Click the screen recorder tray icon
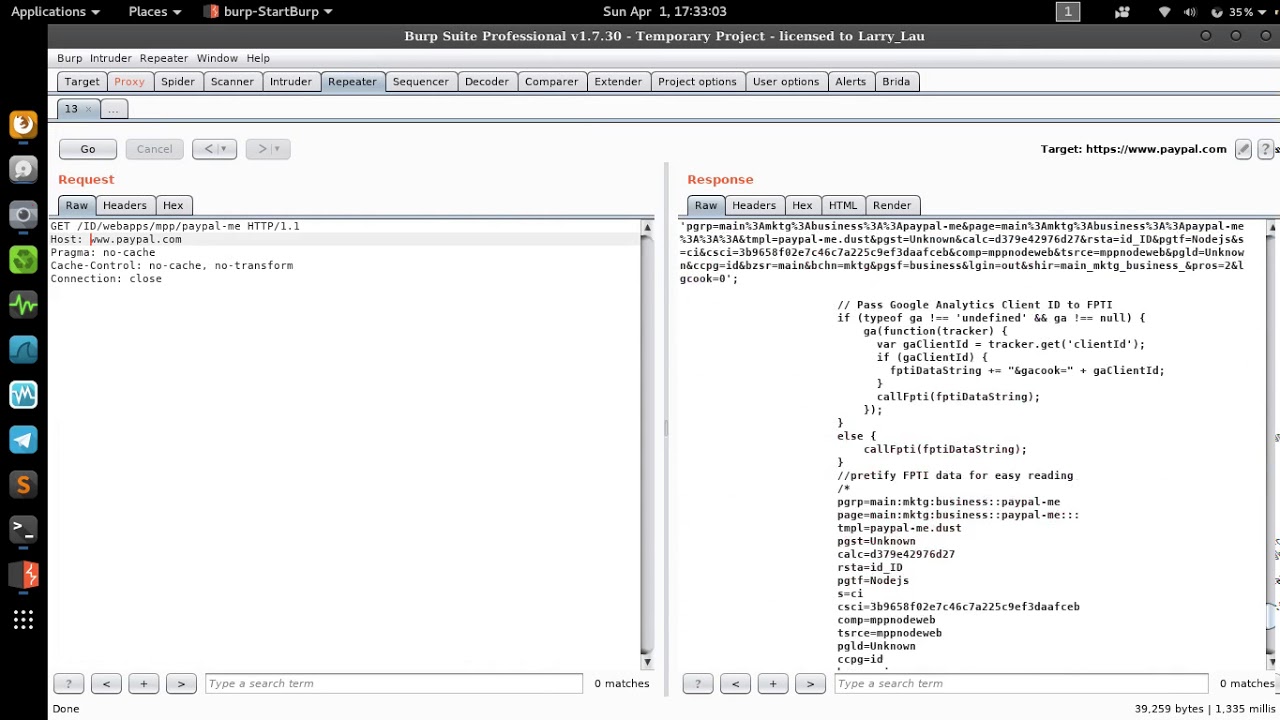 [x=1122, y=12]
